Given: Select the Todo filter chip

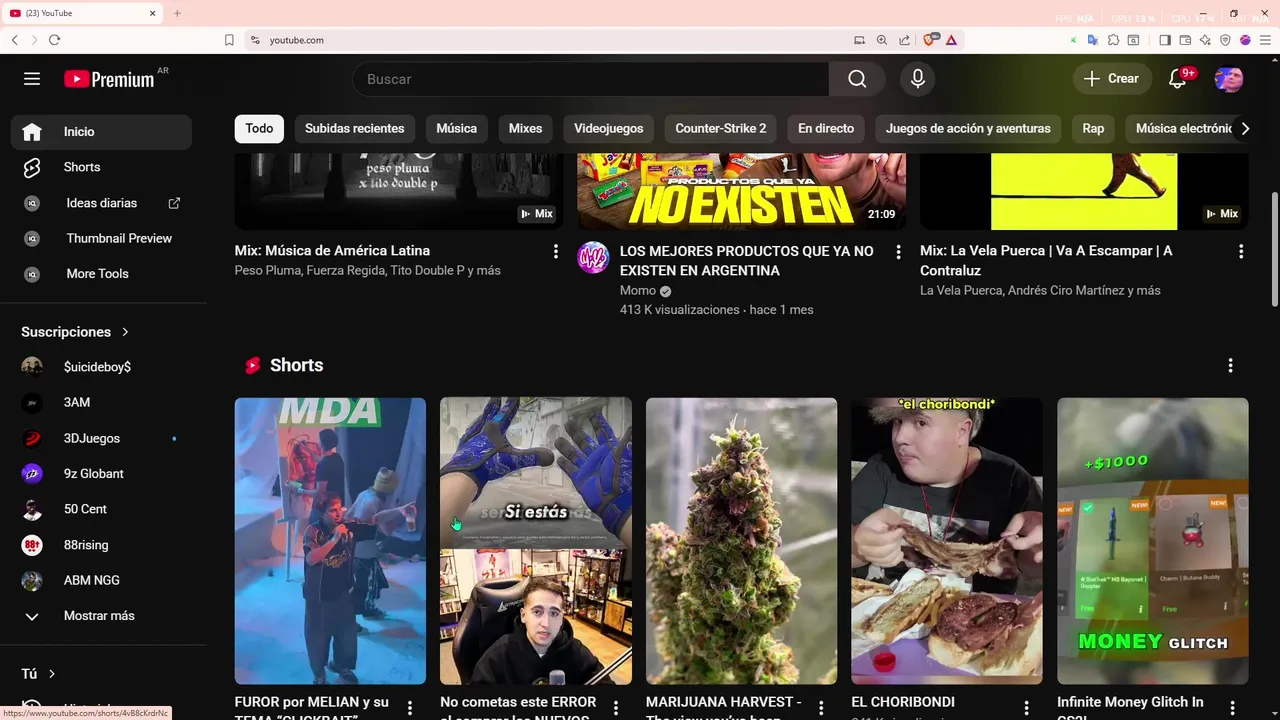Looking at the screenshot, I should 259,129.
